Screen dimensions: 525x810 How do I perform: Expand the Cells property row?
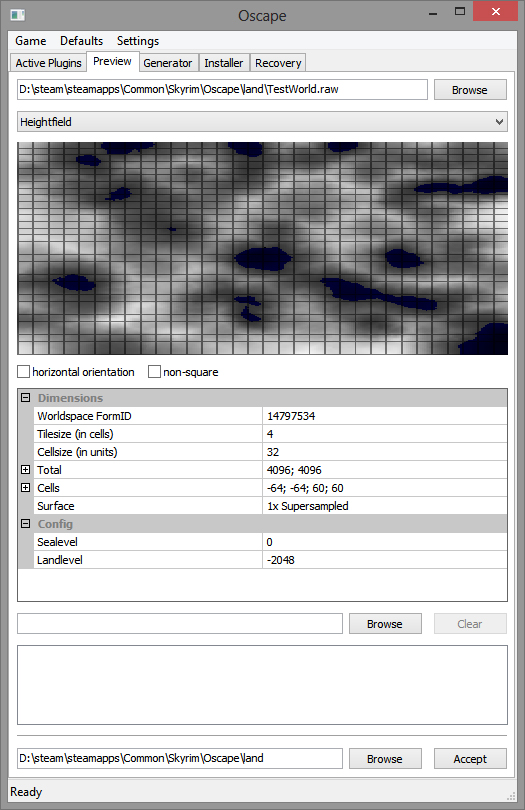25,488
